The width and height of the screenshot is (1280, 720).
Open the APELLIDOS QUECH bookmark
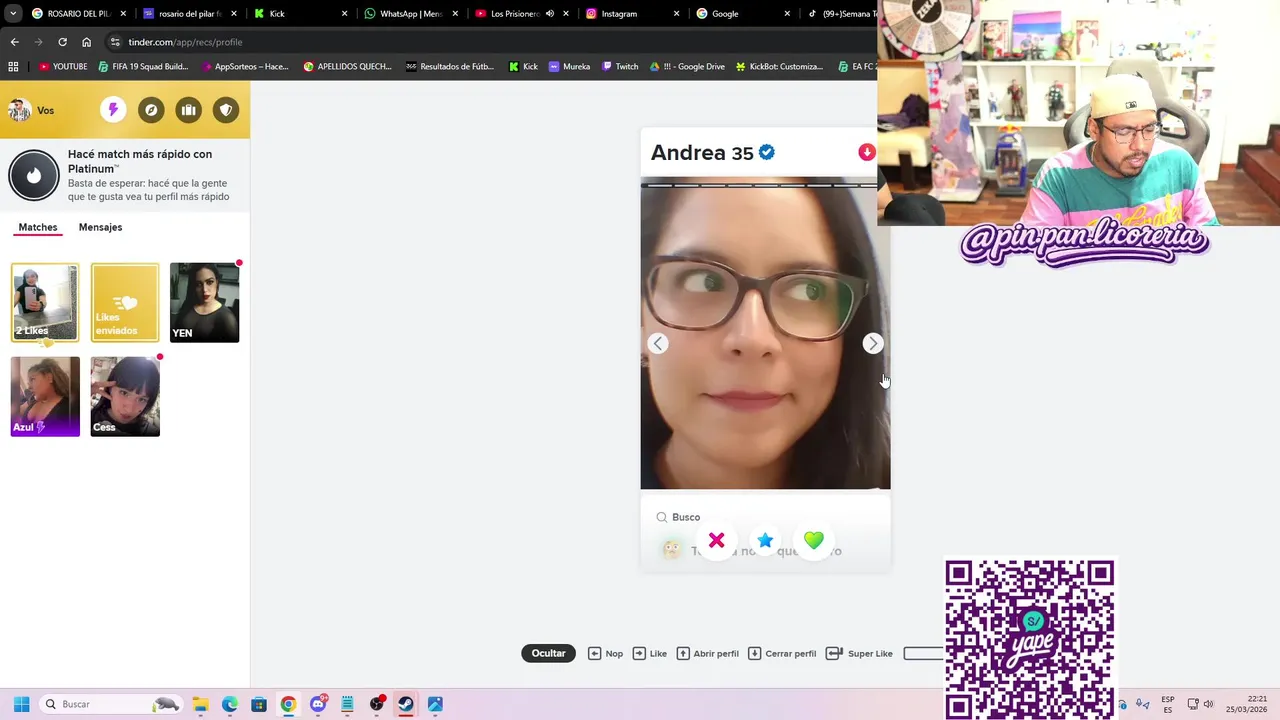(x=347, y=67)
